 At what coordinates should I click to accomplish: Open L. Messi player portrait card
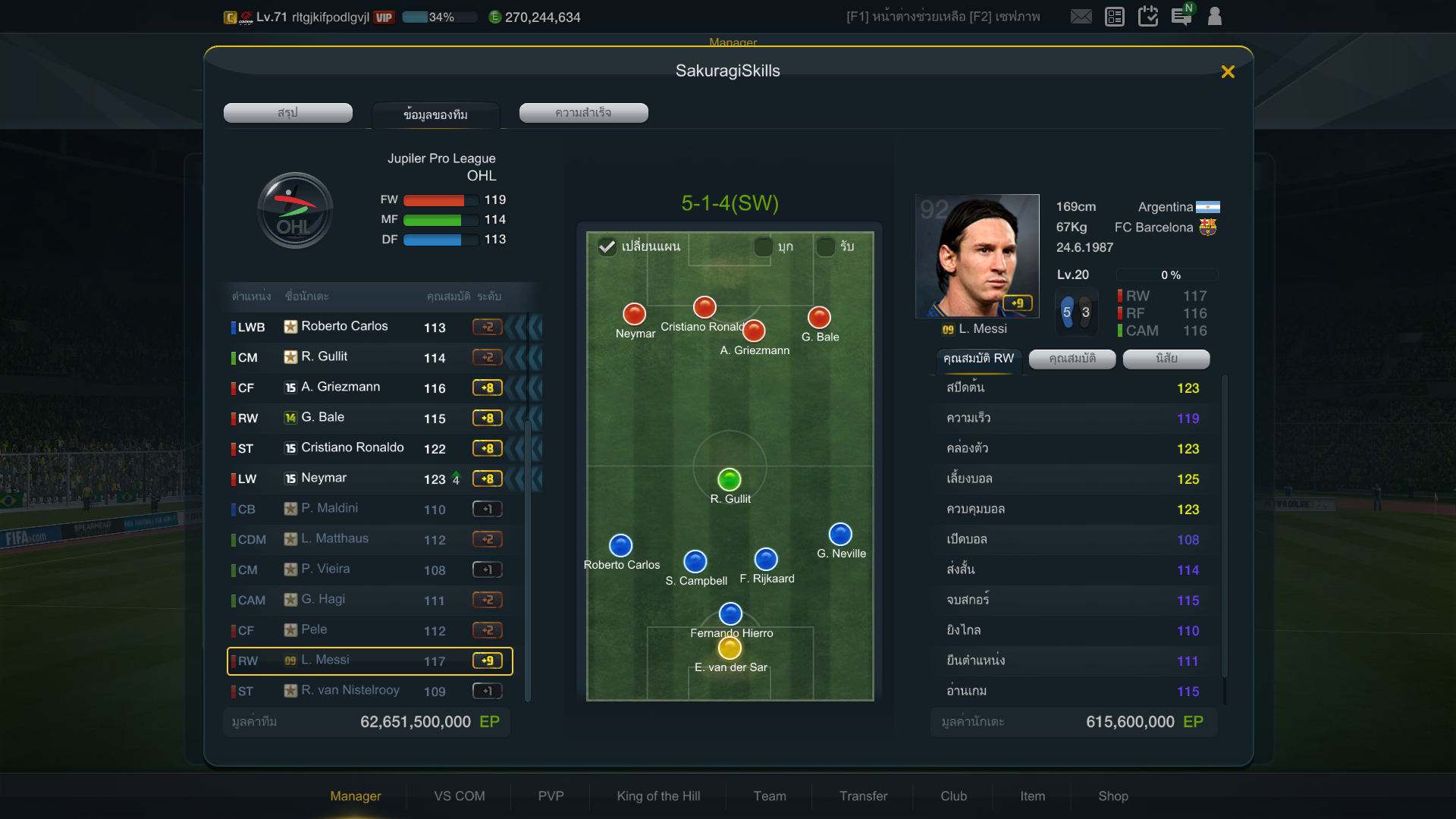[977, 256]
